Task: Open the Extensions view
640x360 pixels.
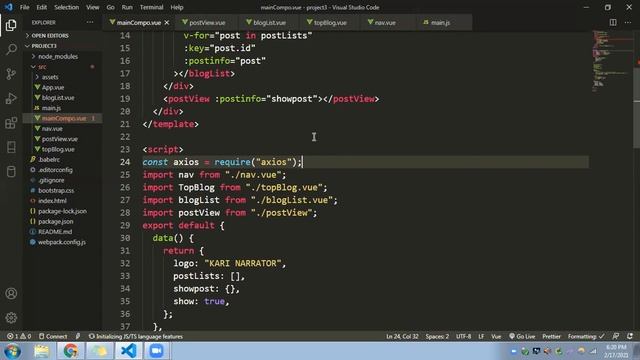Action: click(x=11, y=123)
